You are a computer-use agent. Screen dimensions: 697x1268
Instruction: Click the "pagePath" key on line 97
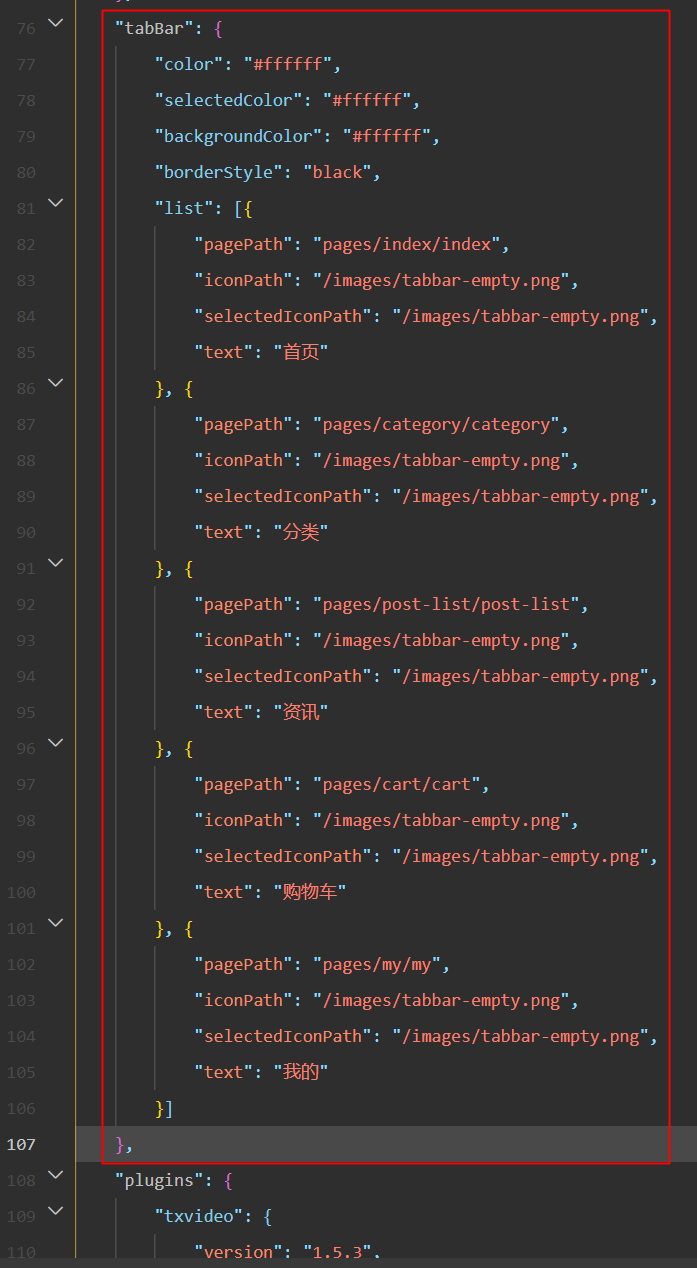click(243, 784)
